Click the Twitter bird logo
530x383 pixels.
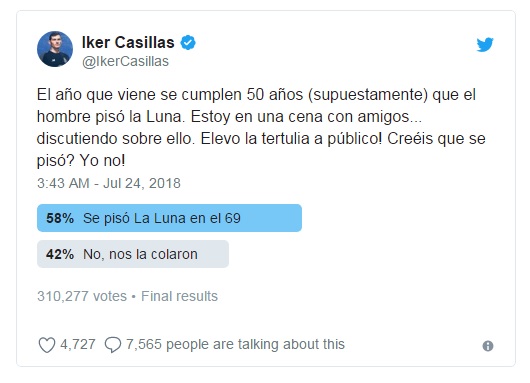tap(485, 45)
